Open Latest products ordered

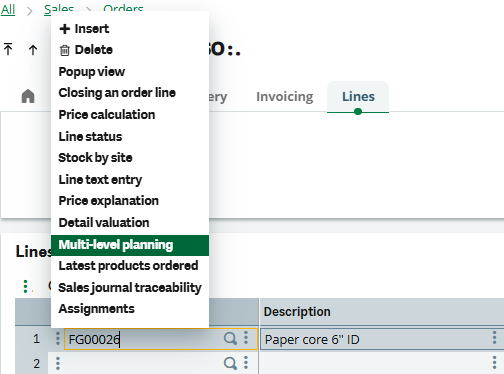click(130, 266)
